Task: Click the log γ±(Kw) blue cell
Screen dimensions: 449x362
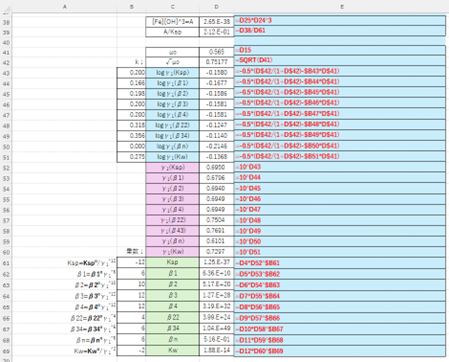Action: click(x=172, y=157)
